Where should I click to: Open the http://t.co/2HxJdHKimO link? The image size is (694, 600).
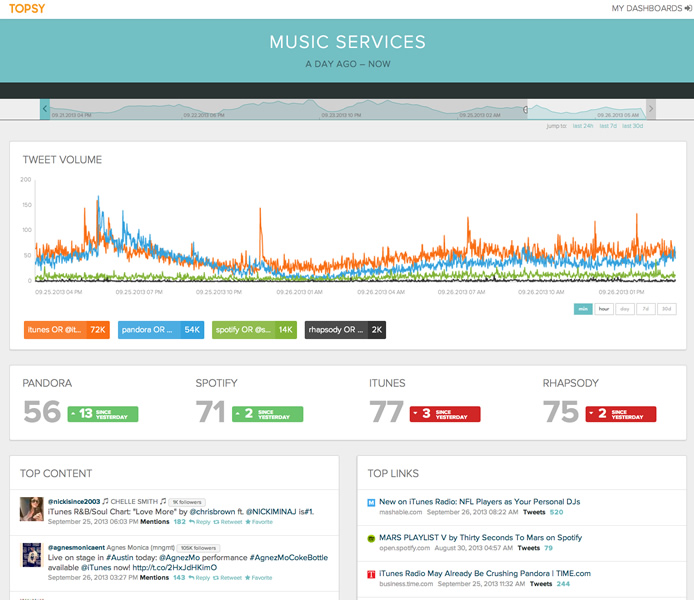(x=175, y=568)
